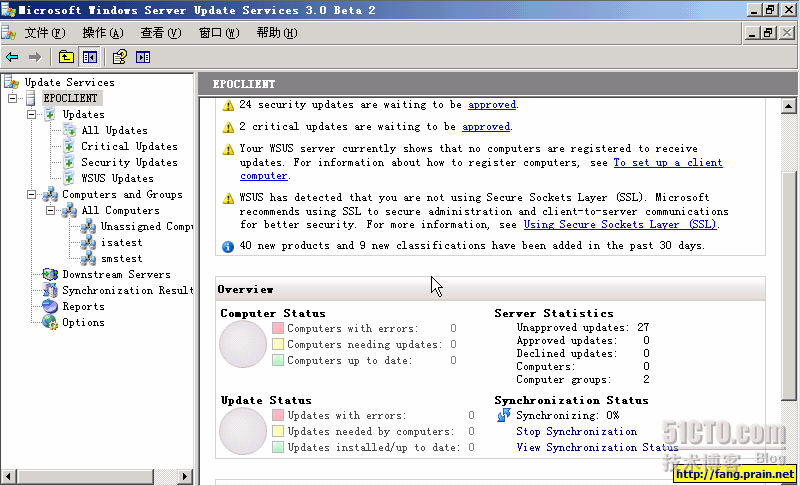
Task: Select Security Updates in the tree
Action: pyautogui.click(x=129, y=162)
